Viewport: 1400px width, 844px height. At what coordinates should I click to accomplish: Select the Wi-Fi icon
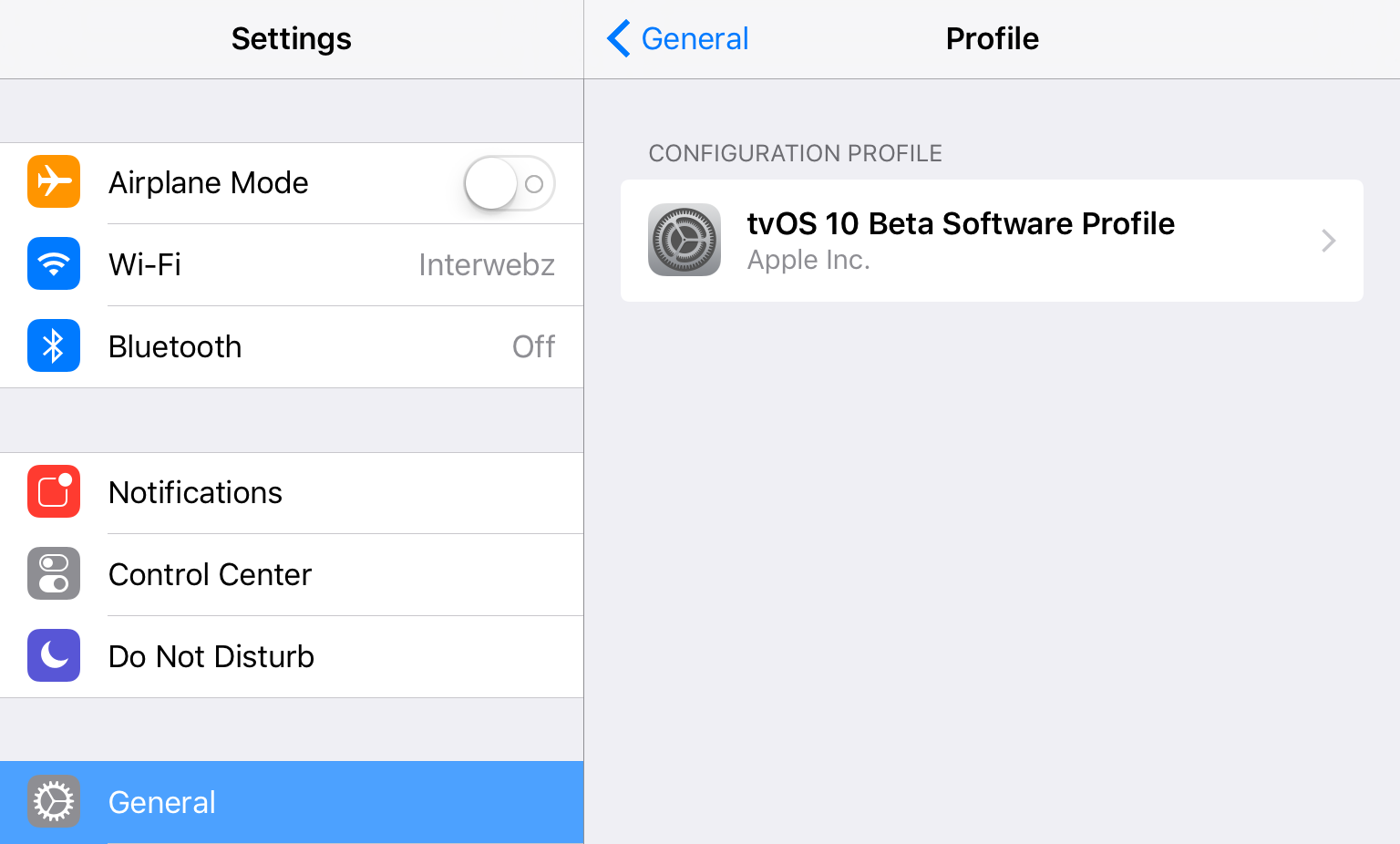pos(53,264)
